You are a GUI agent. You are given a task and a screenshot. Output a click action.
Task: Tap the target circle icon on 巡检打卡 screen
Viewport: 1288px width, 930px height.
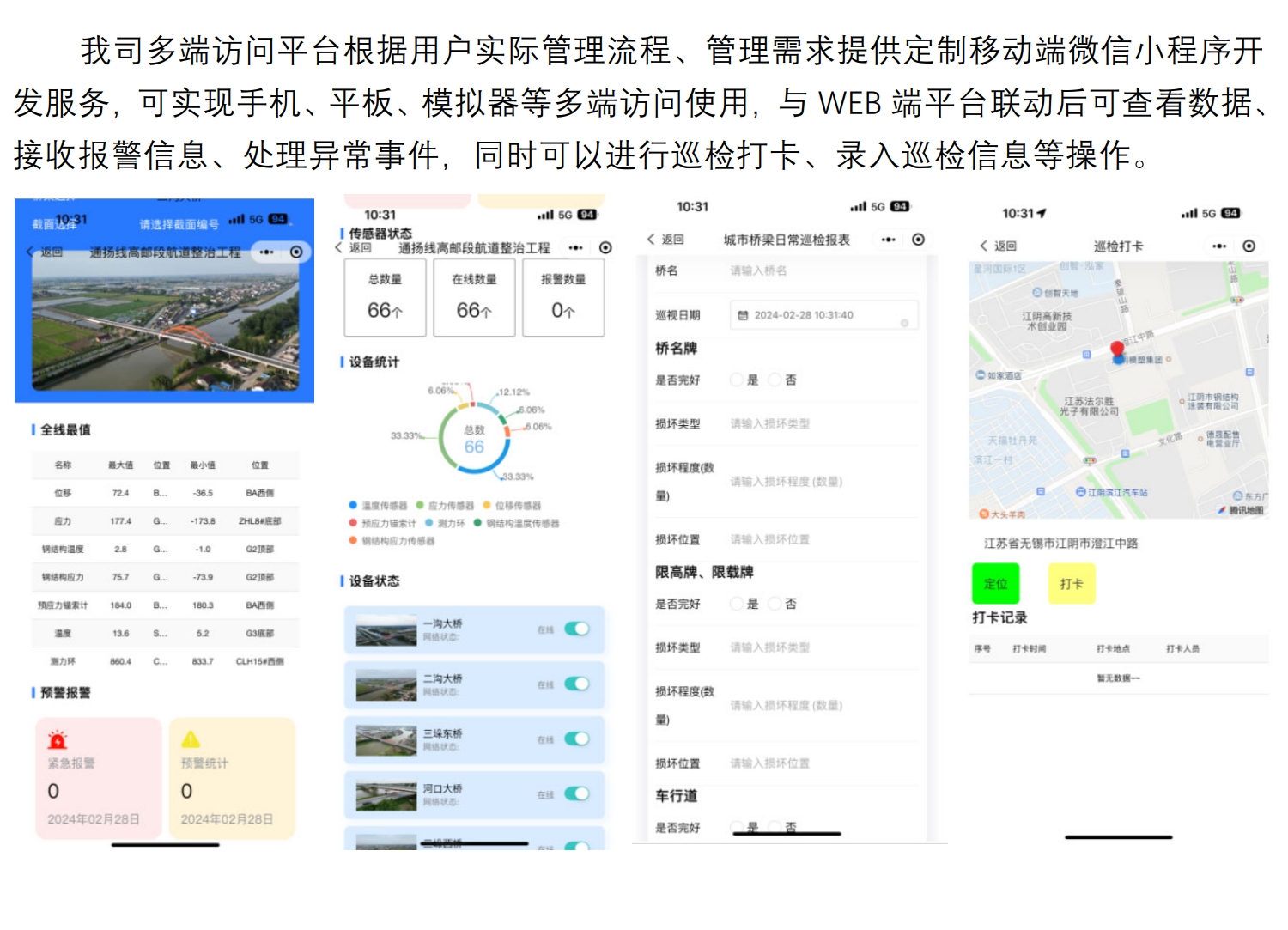[1249, 246]
